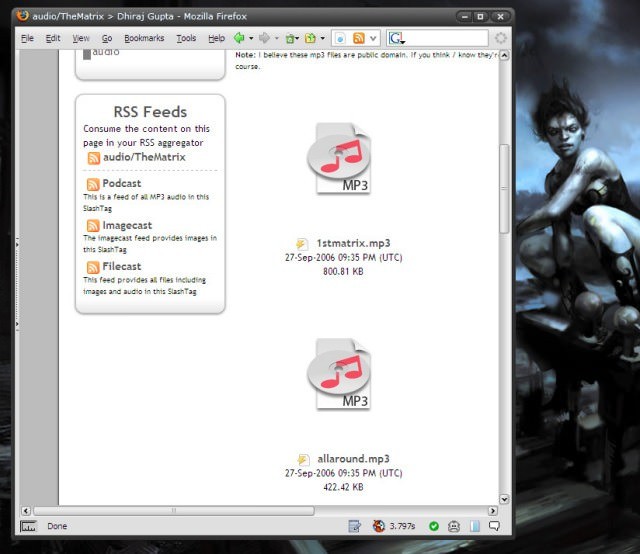
Task: Click the grayed forward arrow button
Action: tap(264, 38)
